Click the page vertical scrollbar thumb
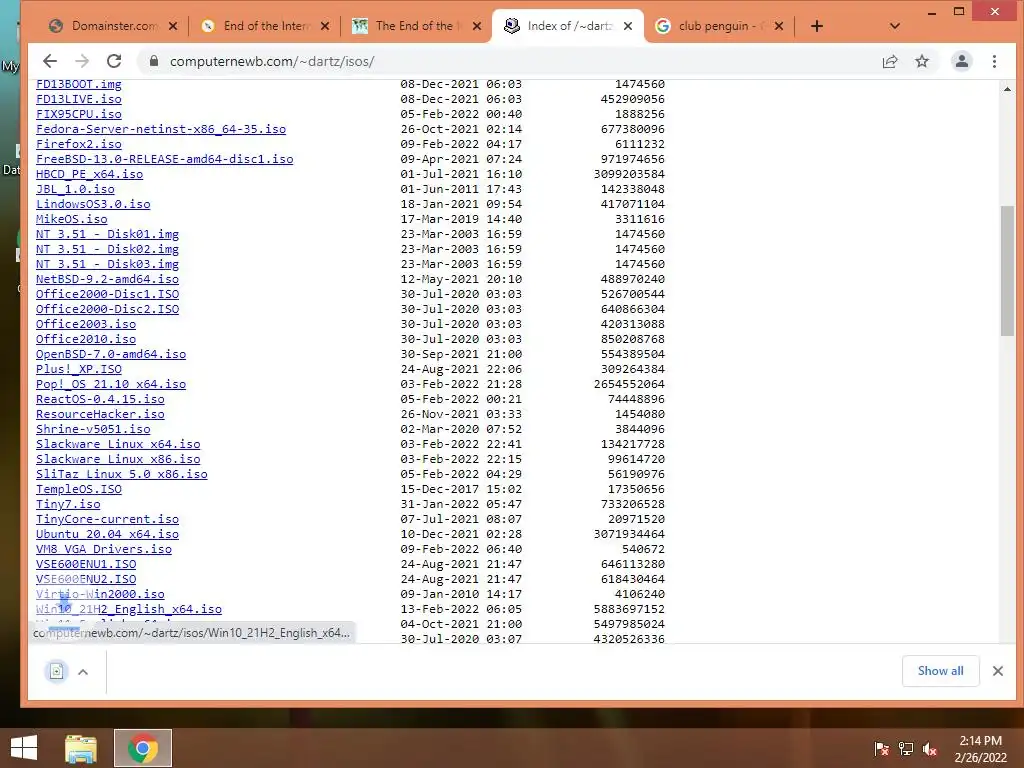1024x768 pixels. (1006, 270)
